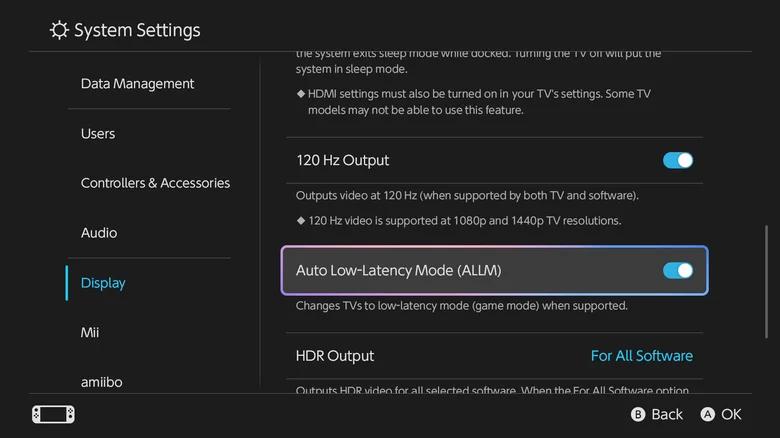Viewport: 780px width, 438px height.
Task: Open Controllers & Accessories settings
Action: [155, 183]
